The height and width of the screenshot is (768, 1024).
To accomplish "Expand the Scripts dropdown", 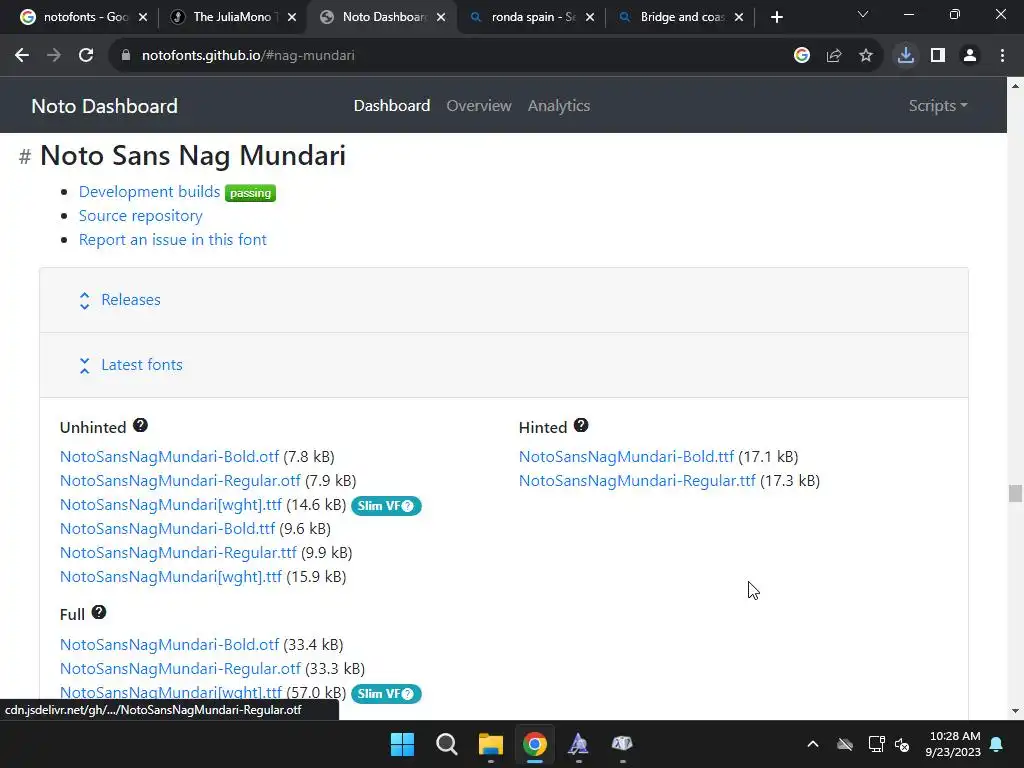I will 938,106.
